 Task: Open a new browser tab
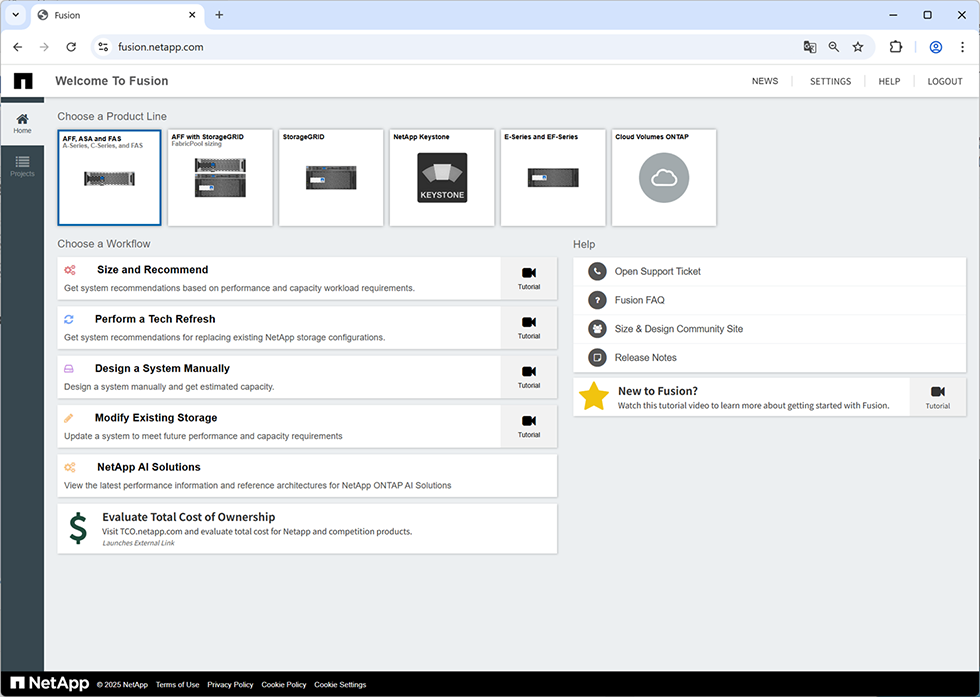pyautogui.click(x=219, y=15)
